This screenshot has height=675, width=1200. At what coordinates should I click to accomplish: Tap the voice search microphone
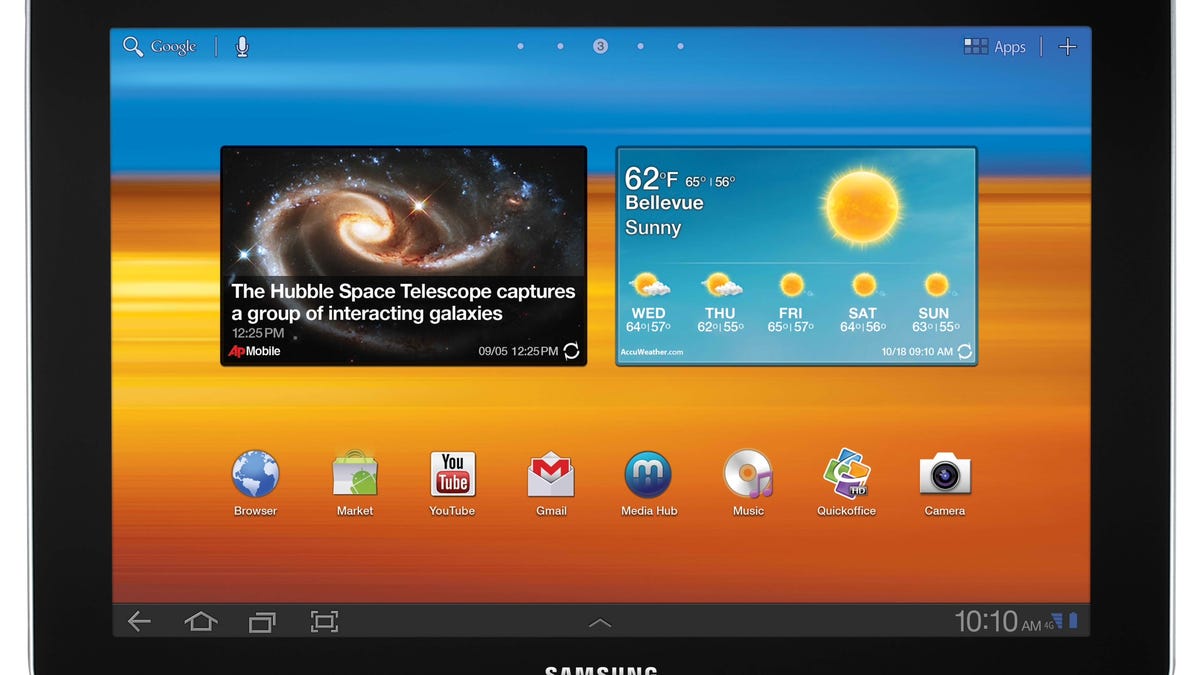[x=242, y=47]
